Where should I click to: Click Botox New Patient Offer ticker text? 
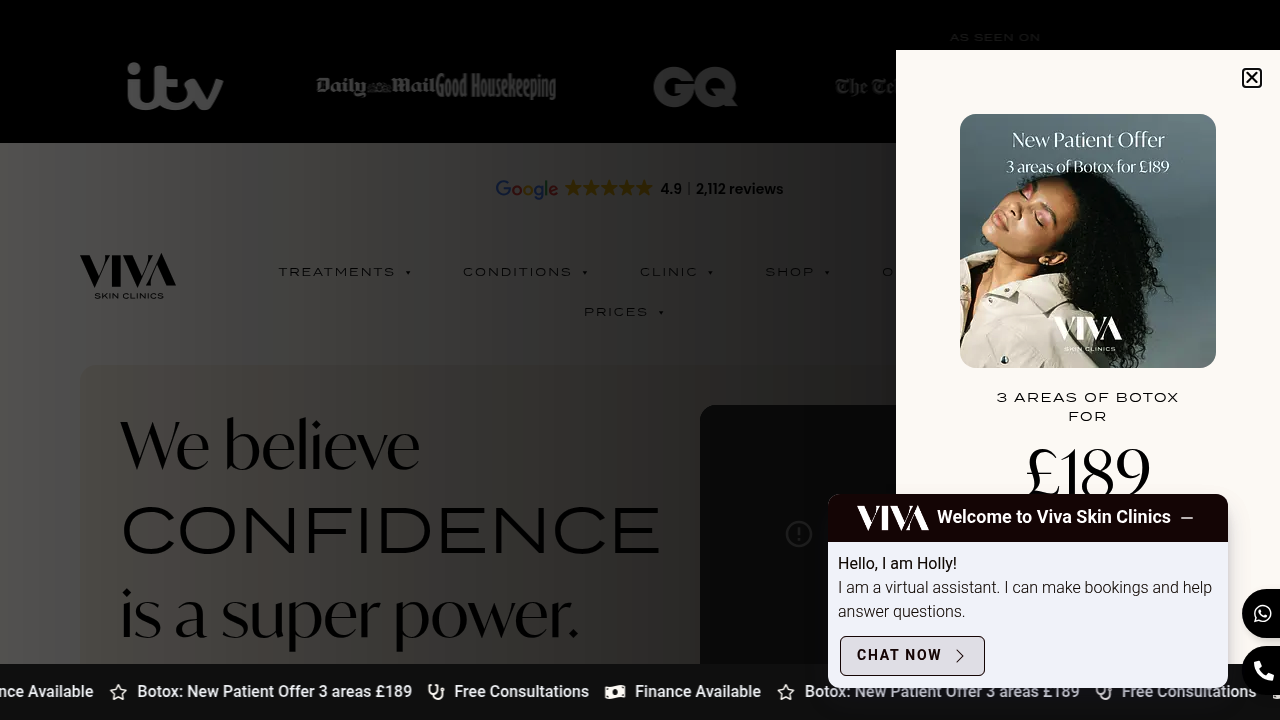(274, 692)
